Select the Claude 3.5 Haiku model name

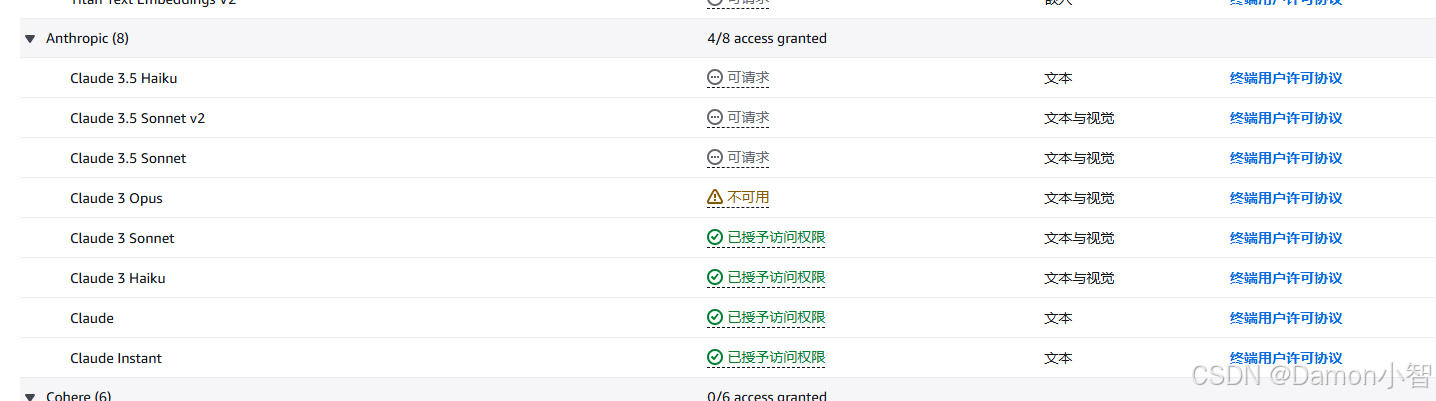coord(124,78)
